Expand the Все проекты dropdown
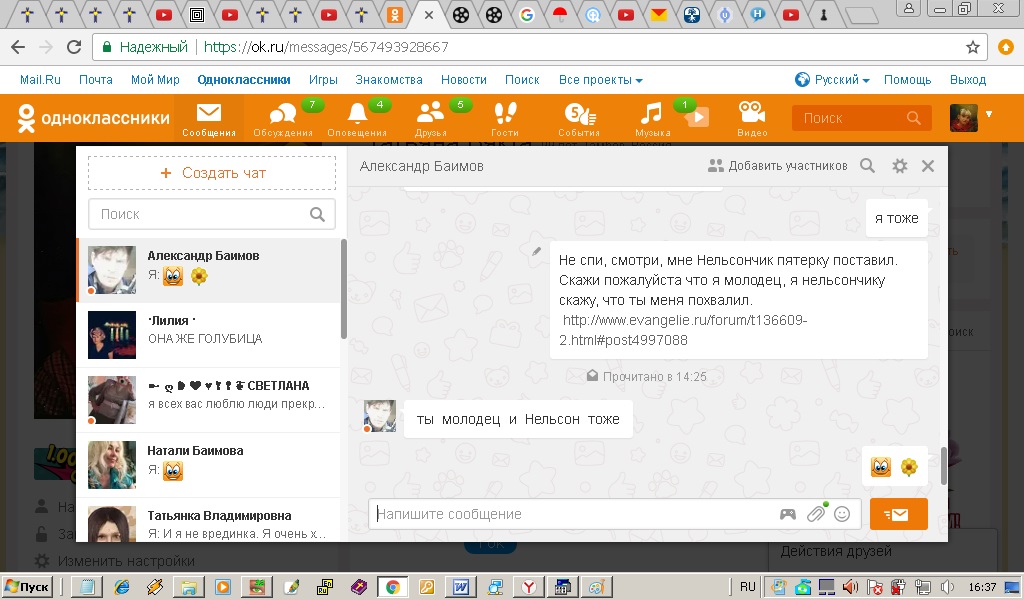 pyautogui.click(x=600, y=80)
